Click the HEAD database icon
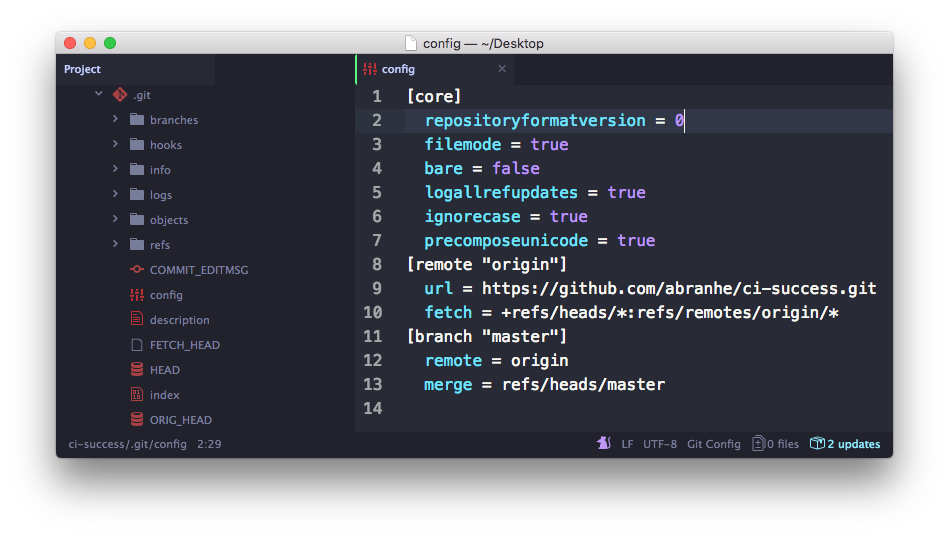Screen dimensions: 949x538 coord(137,369)
